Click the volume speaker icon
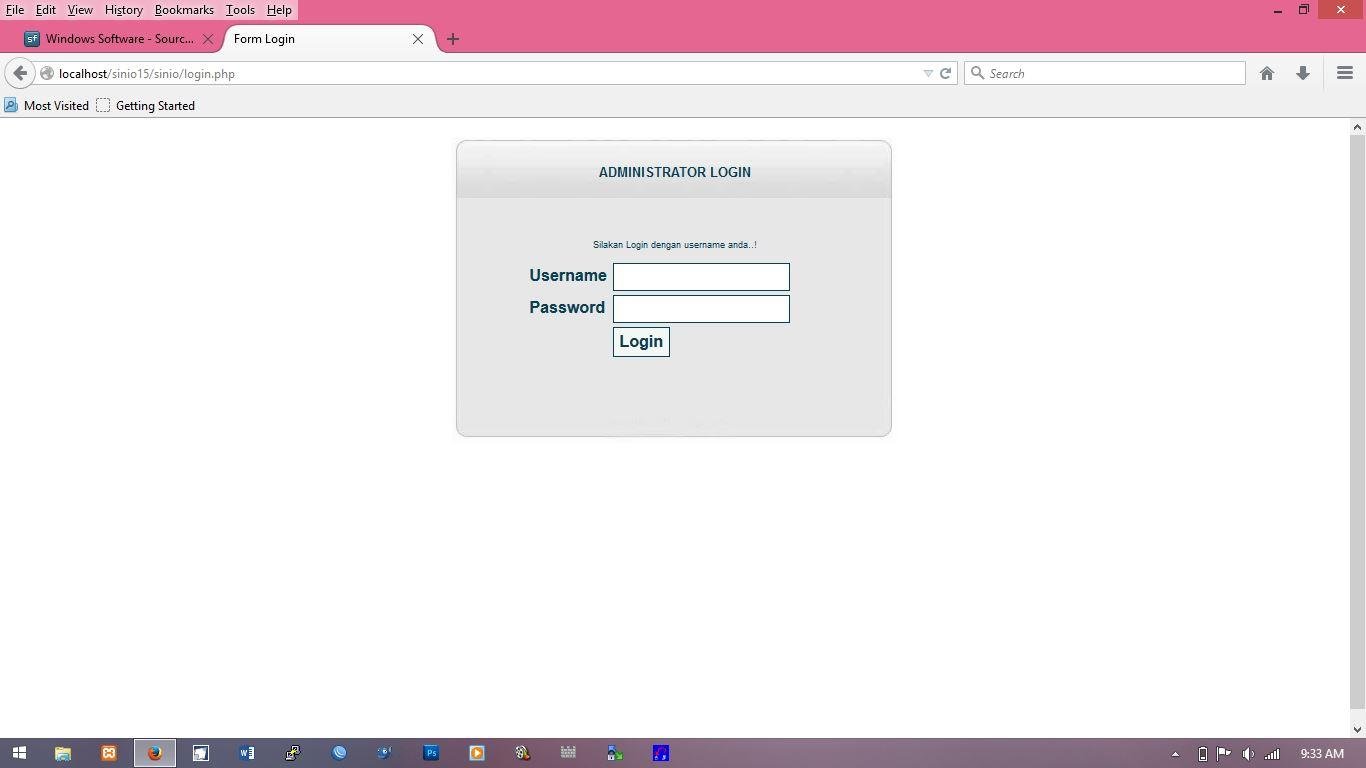 pyautogui.click(x=1248, y=754)
